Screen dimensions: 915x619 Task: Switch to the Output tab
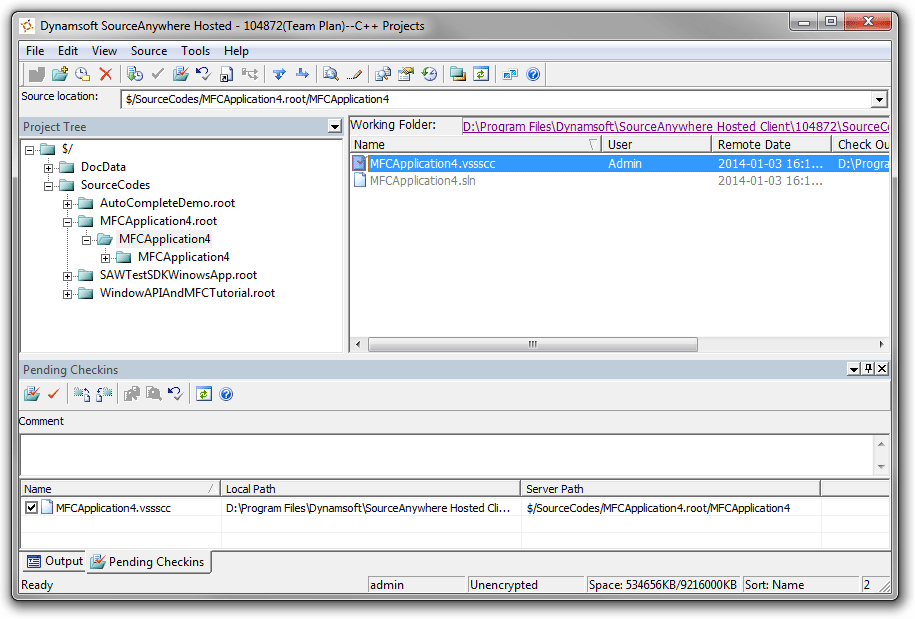tap(55, 562)
